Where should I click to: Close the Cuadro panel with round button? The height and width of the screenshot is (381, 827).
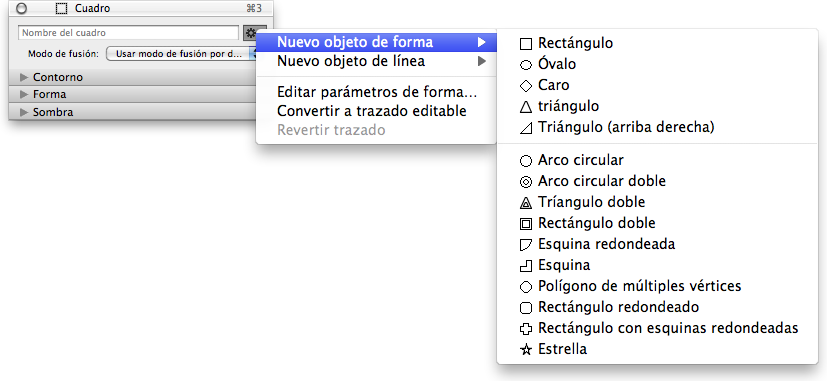(22, 8)
